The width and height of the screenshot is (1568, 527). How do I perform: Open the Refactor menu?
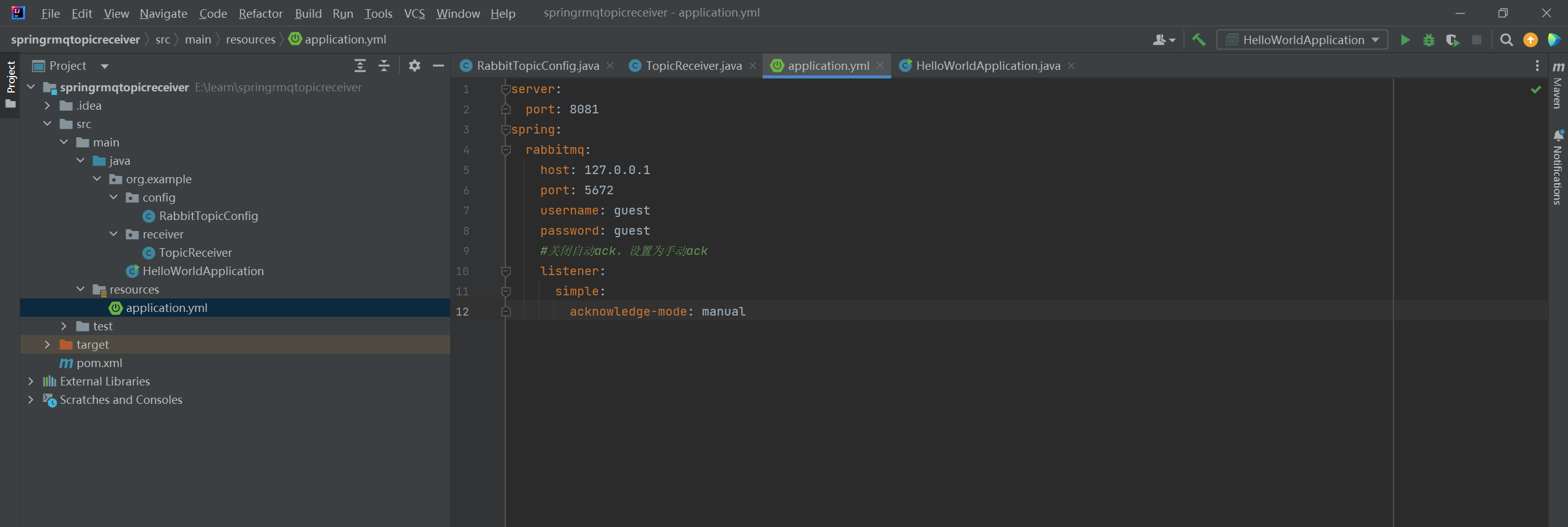tap(260, 13)
